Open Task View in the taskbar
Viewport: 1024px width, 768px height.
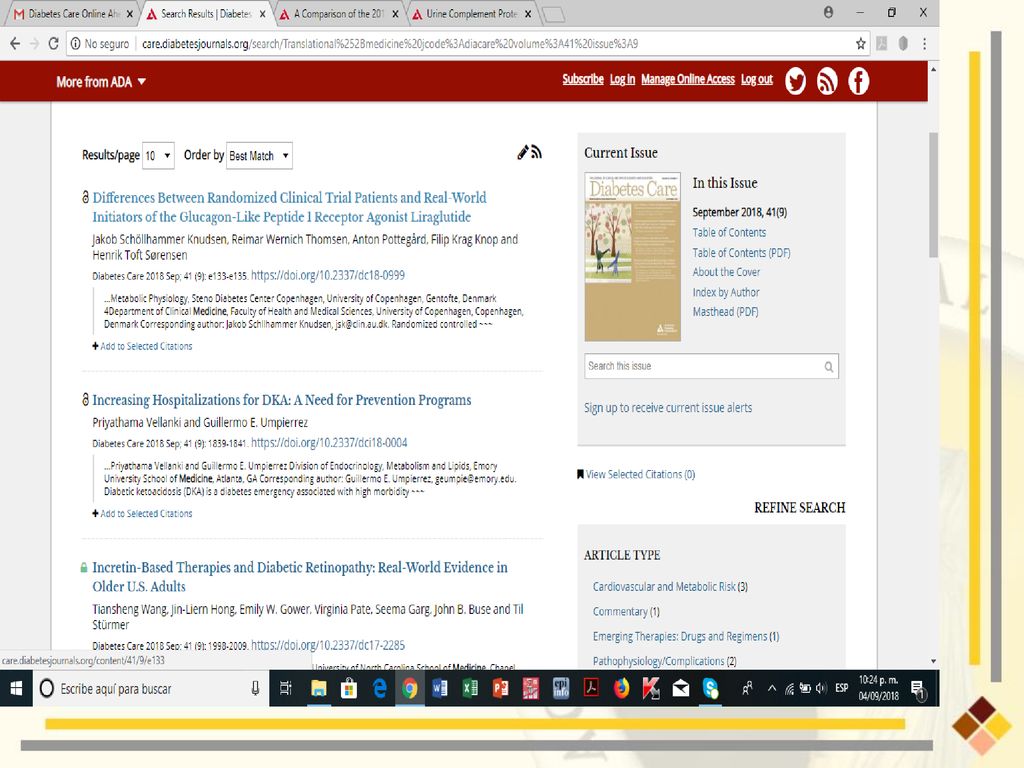(x=285, y=688)
